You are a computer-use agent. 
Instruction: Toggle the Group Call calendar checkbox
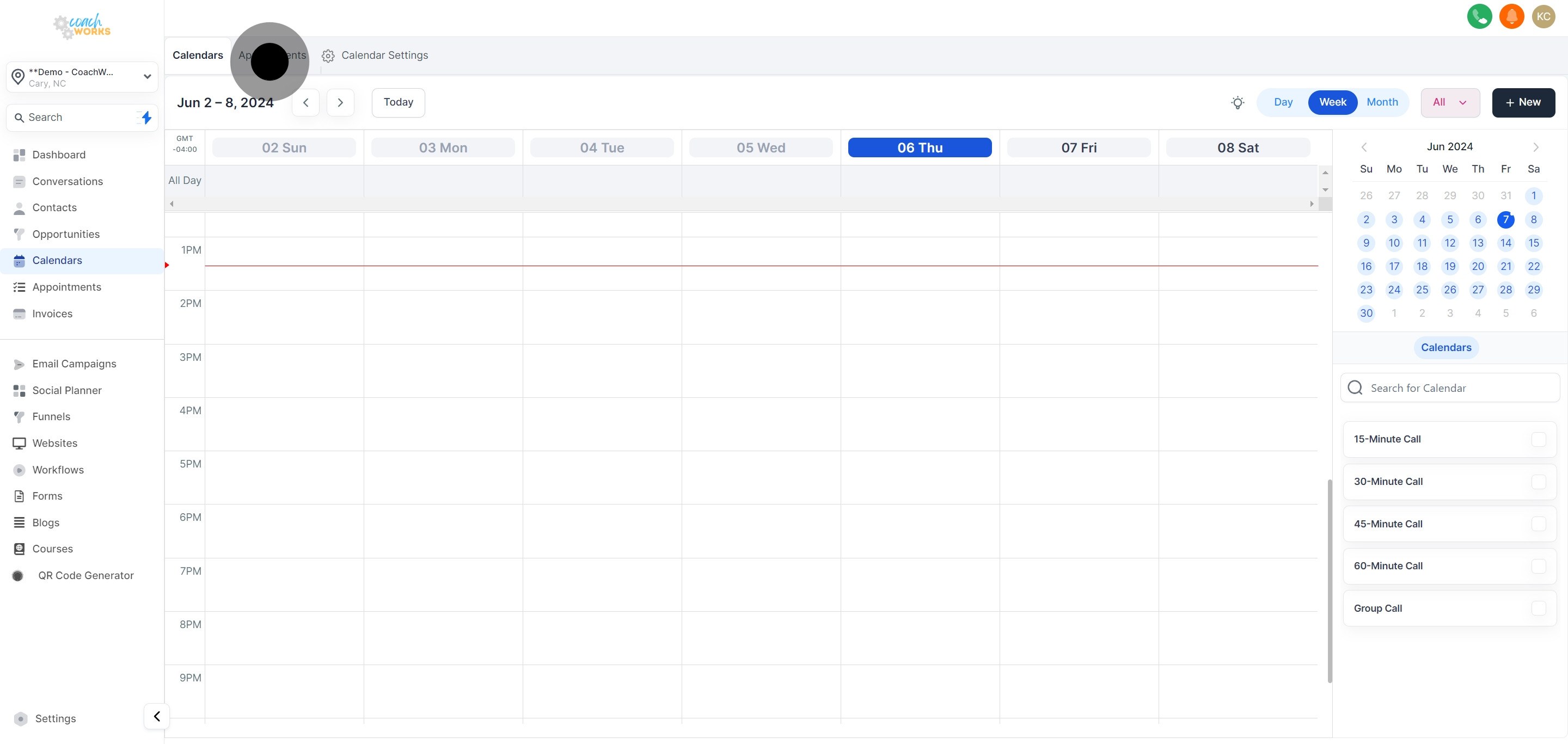[1538, 608]
